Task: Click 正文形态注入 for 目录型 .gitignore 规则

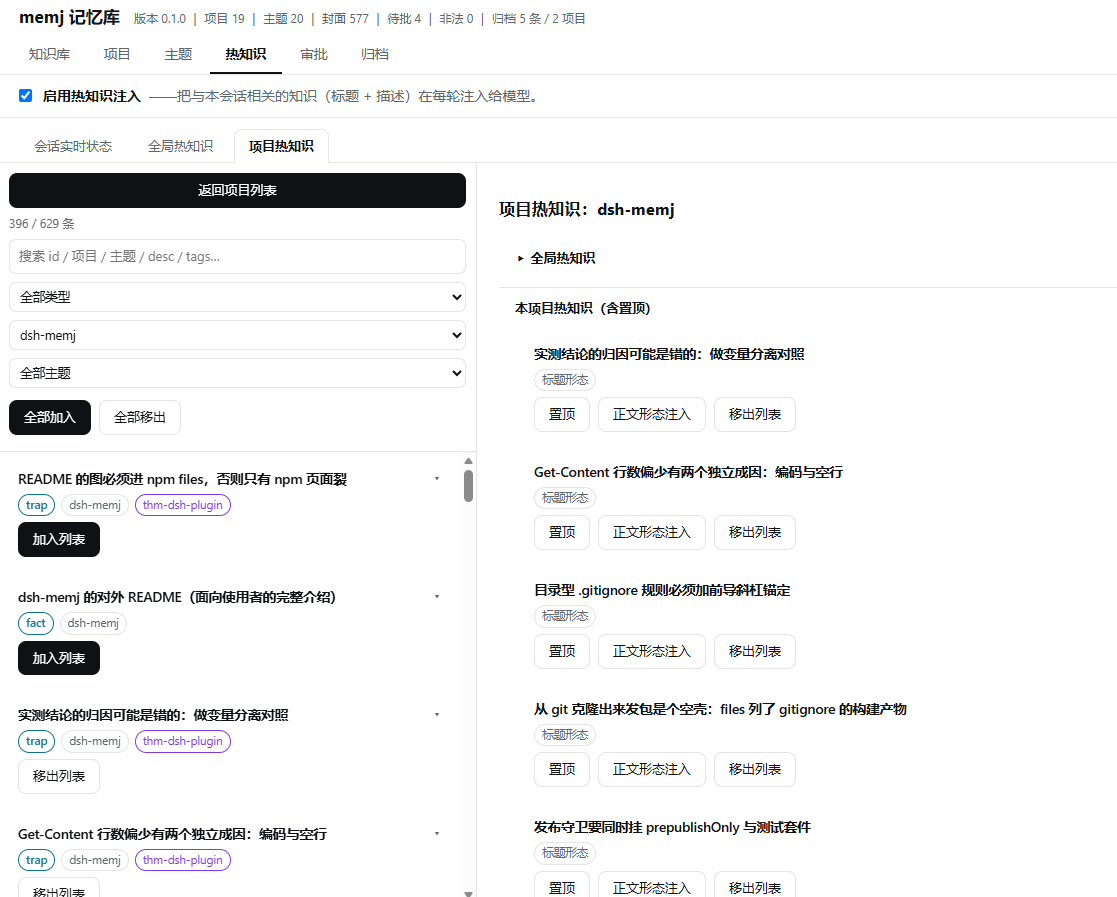Action: click(652, 651)
